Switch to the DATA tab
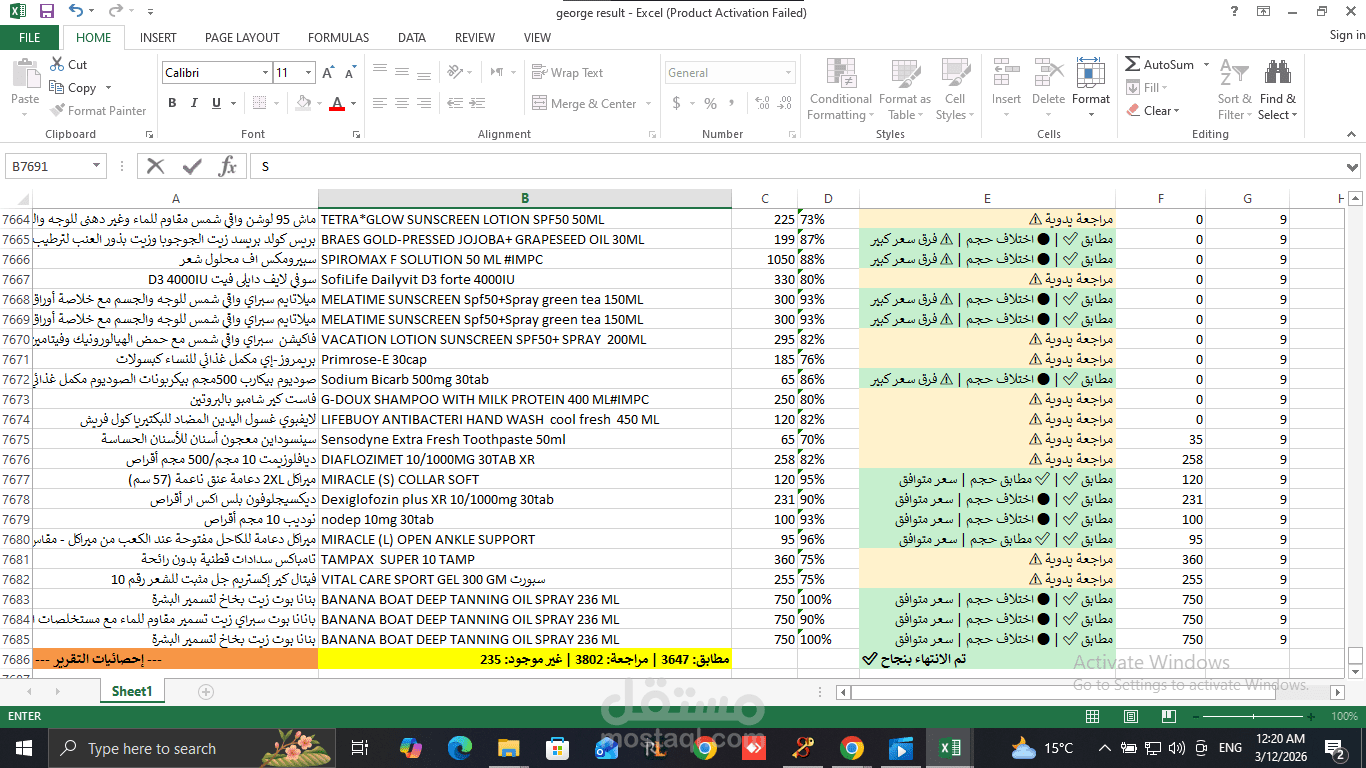1366x768 pixels. coord(411,37)
